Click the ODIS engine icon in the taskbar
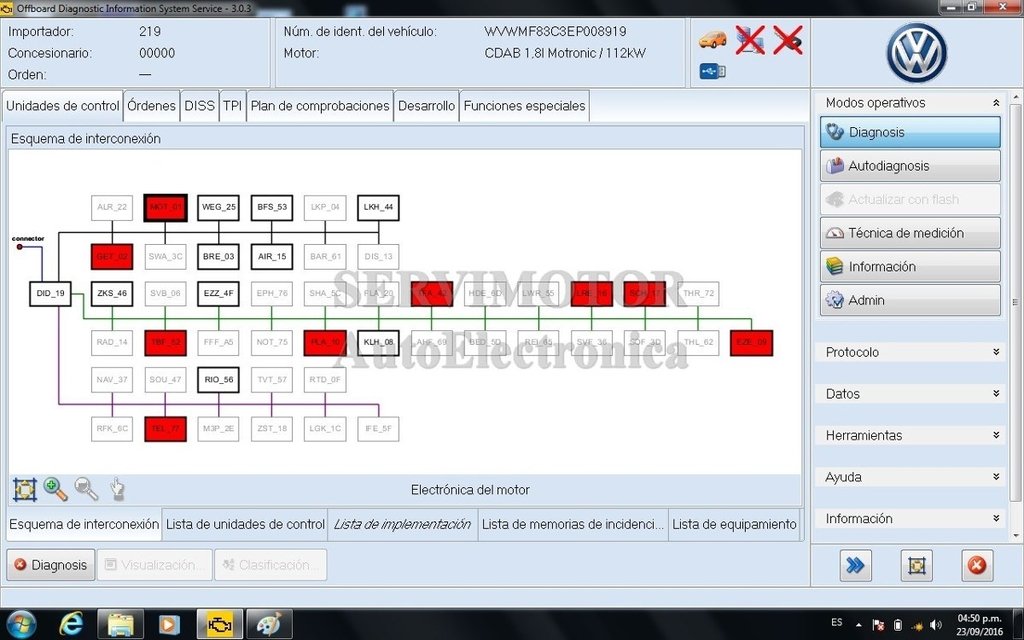 pos(219,624)
